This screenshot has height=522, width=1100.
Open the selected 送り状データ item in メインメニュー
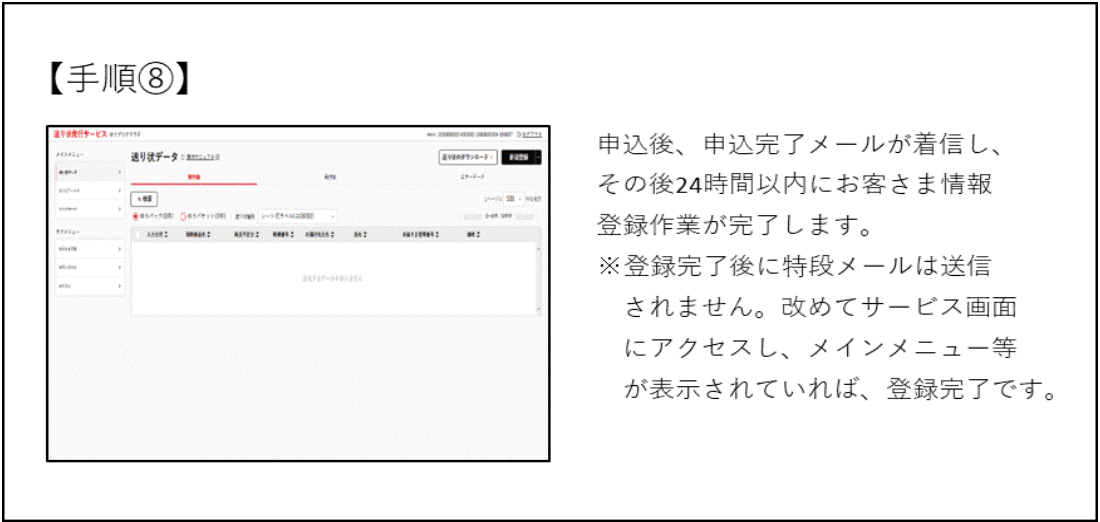point(89,171)
